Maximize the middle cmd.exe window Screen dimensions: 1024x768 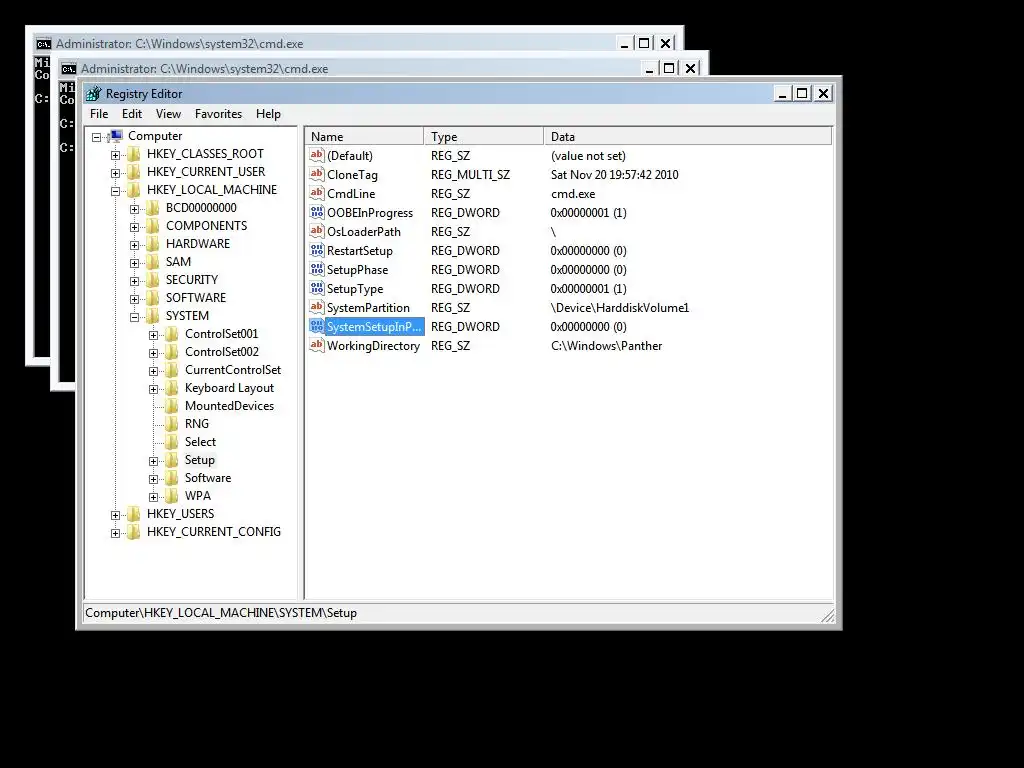[669, 69]
